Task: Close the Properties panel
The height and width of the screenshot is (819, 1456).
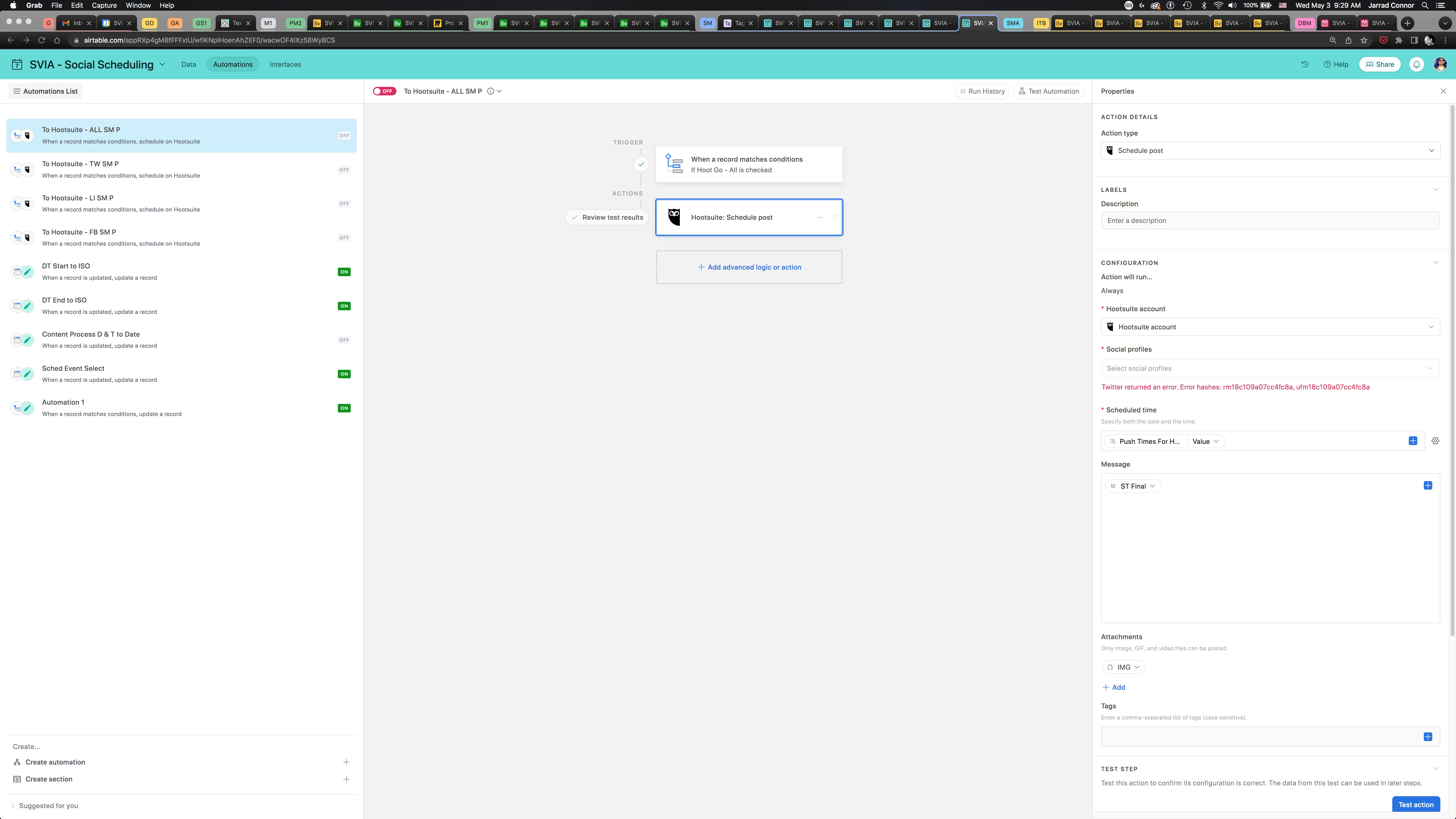Action: pos(1443,91)
